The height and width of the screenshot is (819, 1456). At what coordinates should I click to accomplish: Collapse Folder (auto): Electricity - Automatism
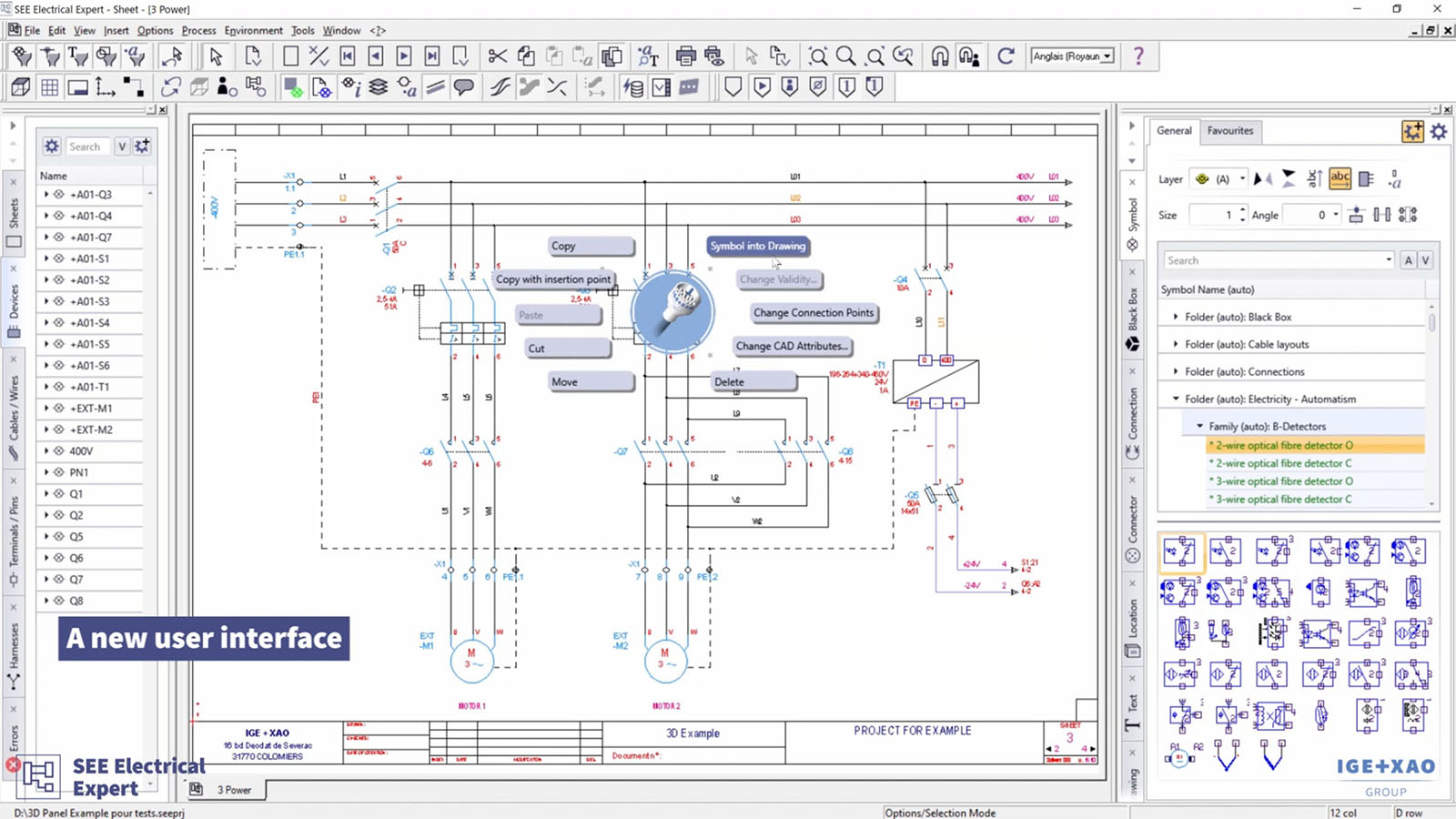(x=1176, y=399)
